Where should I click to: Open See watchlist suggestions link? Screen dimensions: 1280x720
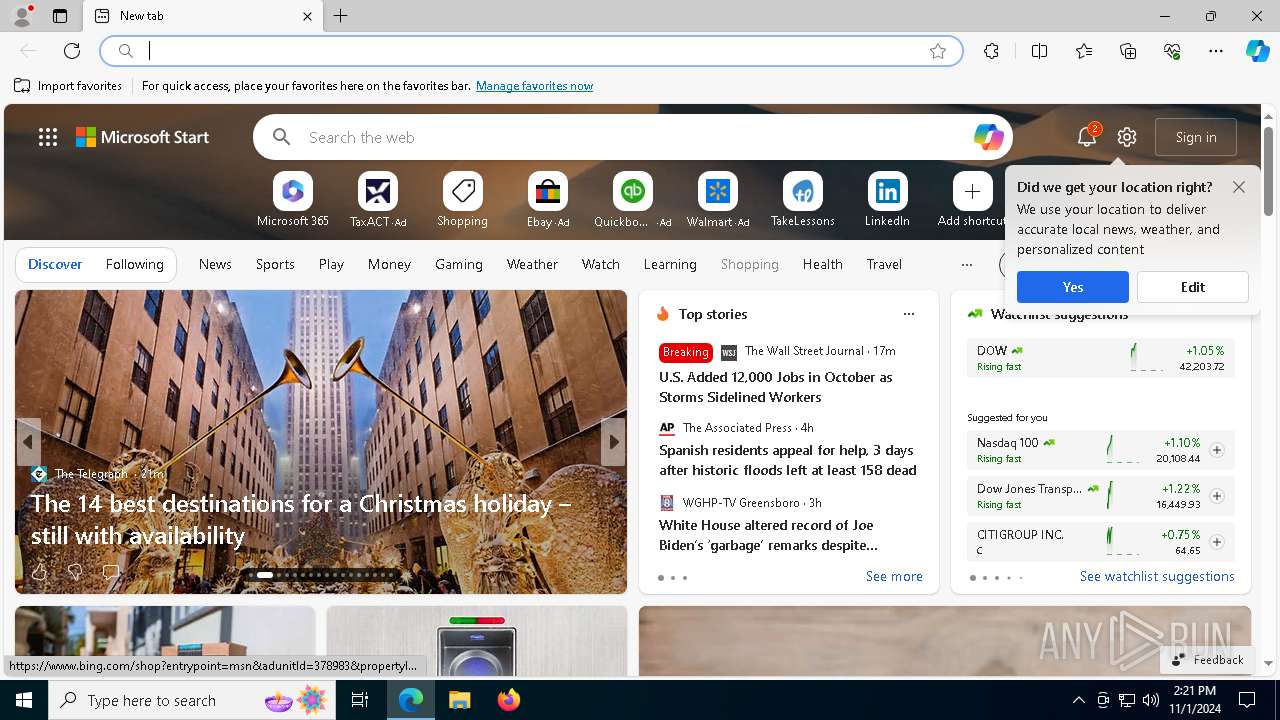[x=1157, y=577]
